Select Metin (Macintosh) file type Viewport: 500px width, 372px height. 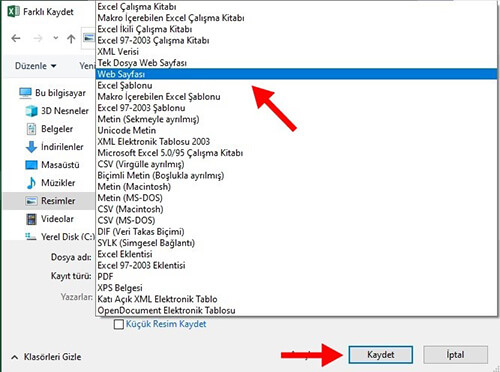(297, 187)
